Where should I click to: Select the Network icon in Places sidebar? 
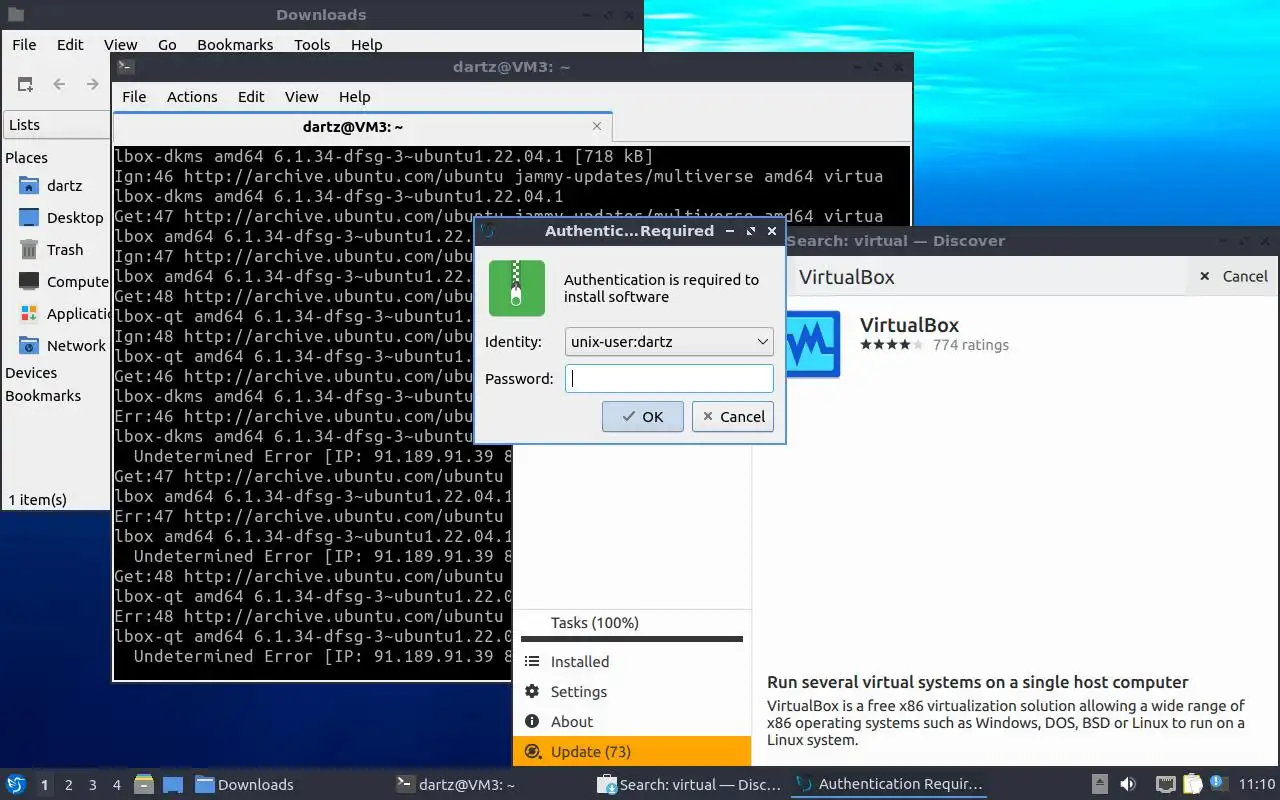click(x=29, y=345)
